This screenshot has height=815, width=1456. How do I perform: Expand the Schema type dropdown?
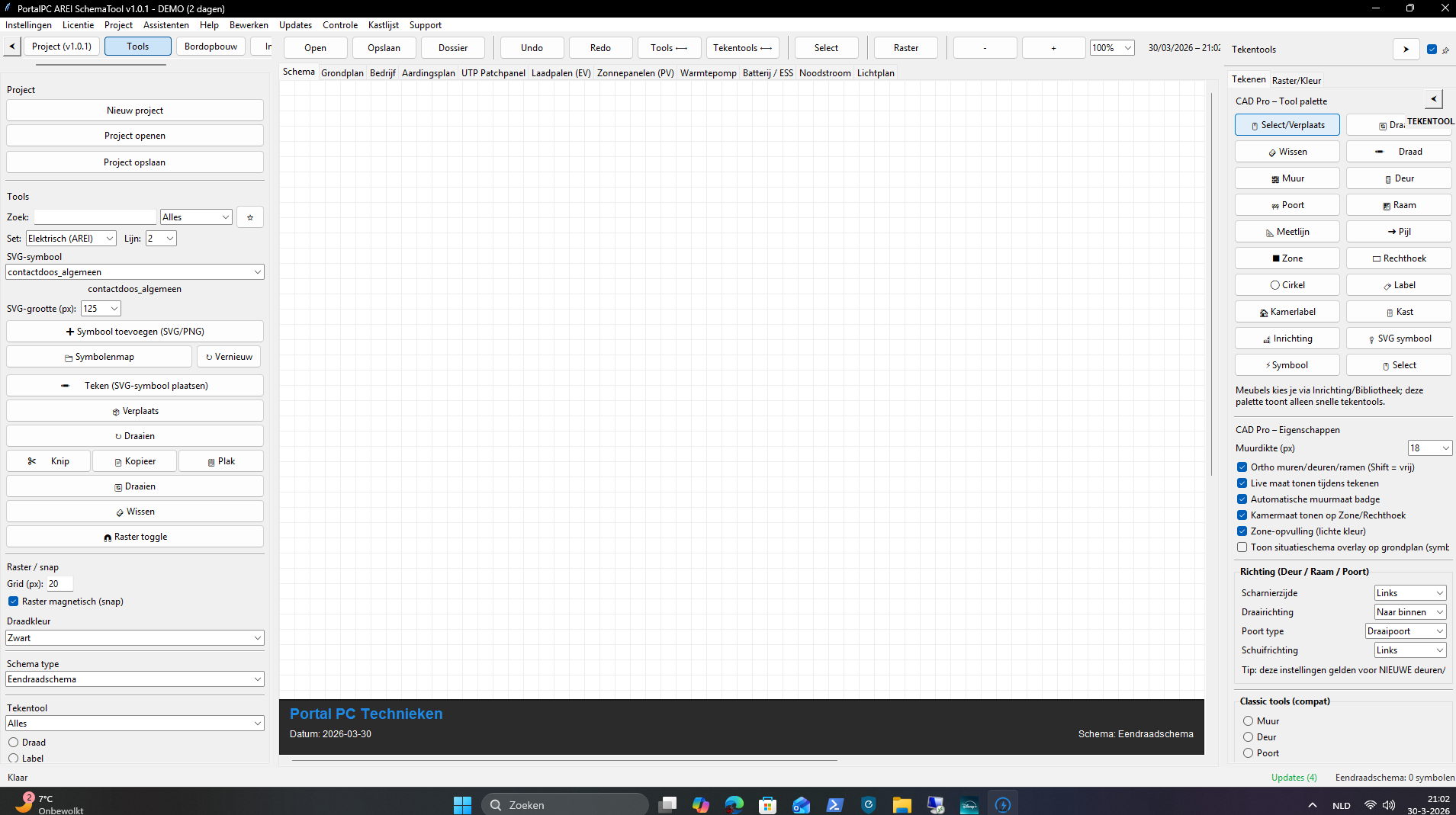[x=135, y=679]
